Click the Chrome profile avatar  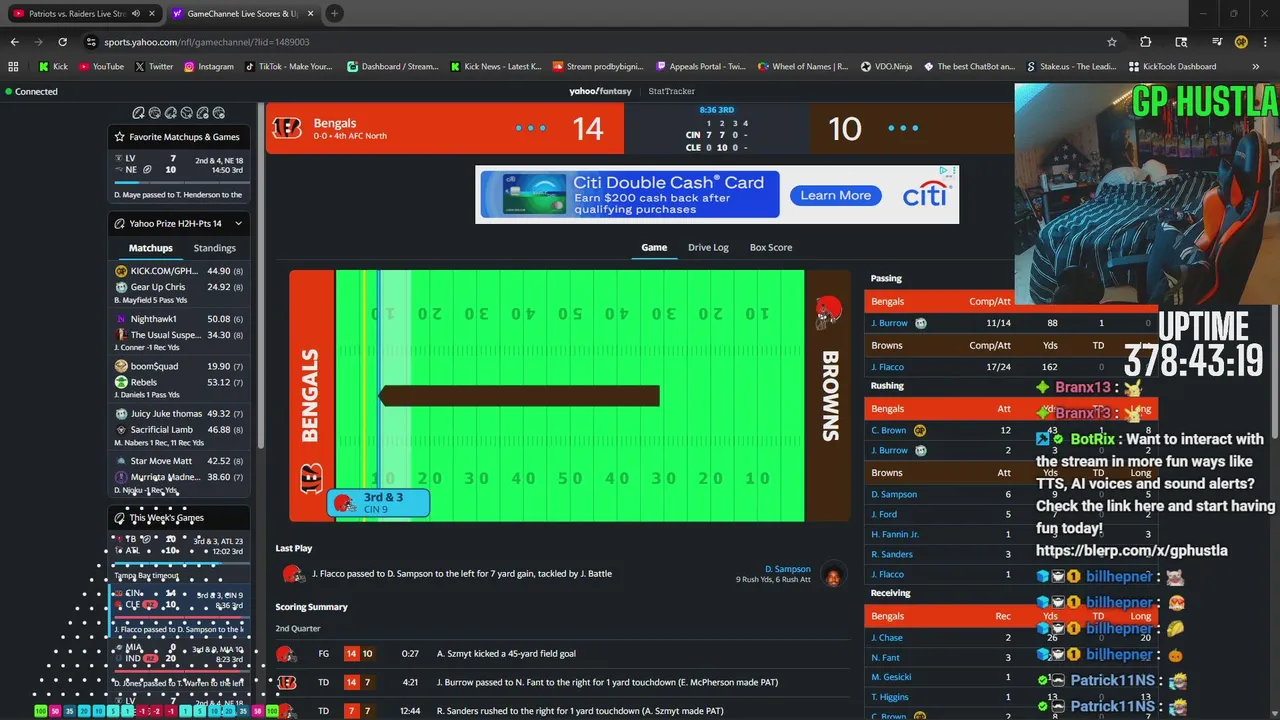[1241, 42]
